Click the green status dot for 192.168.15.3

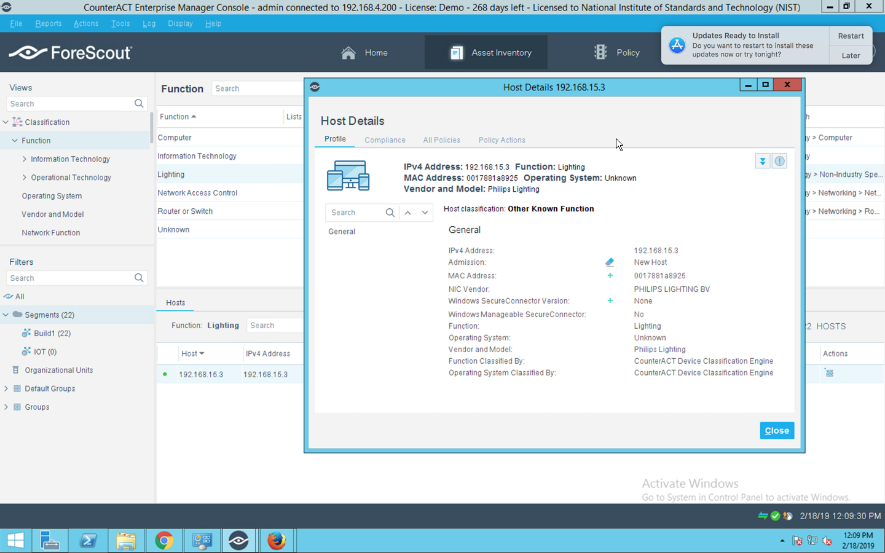(x=165, y=374)
